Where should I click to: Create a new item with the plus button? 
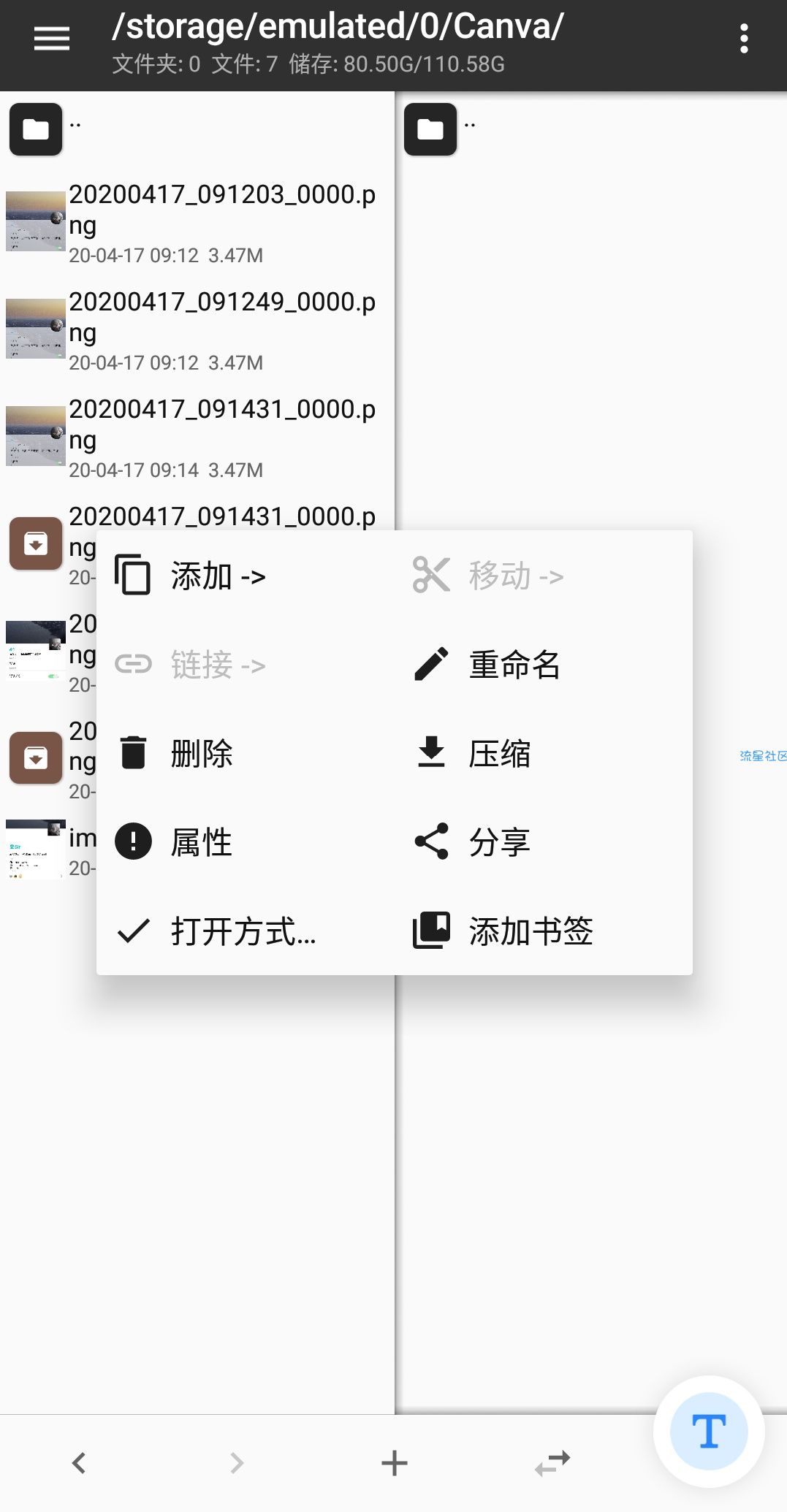pos(394,1463)
